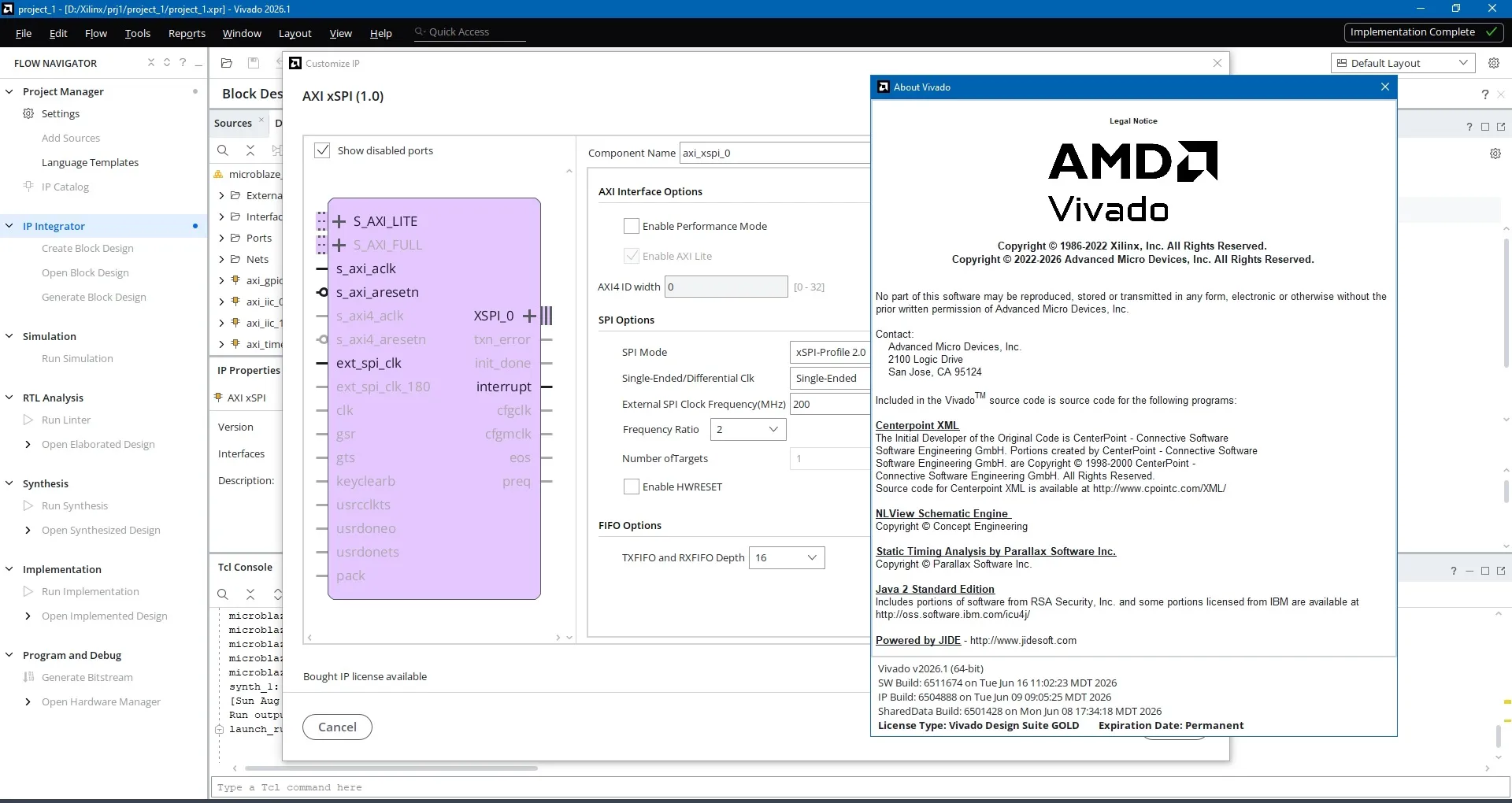1512x803 pixels.
Task: Toggle Show disabled ports checkbox
Action: tap(322, 150)
